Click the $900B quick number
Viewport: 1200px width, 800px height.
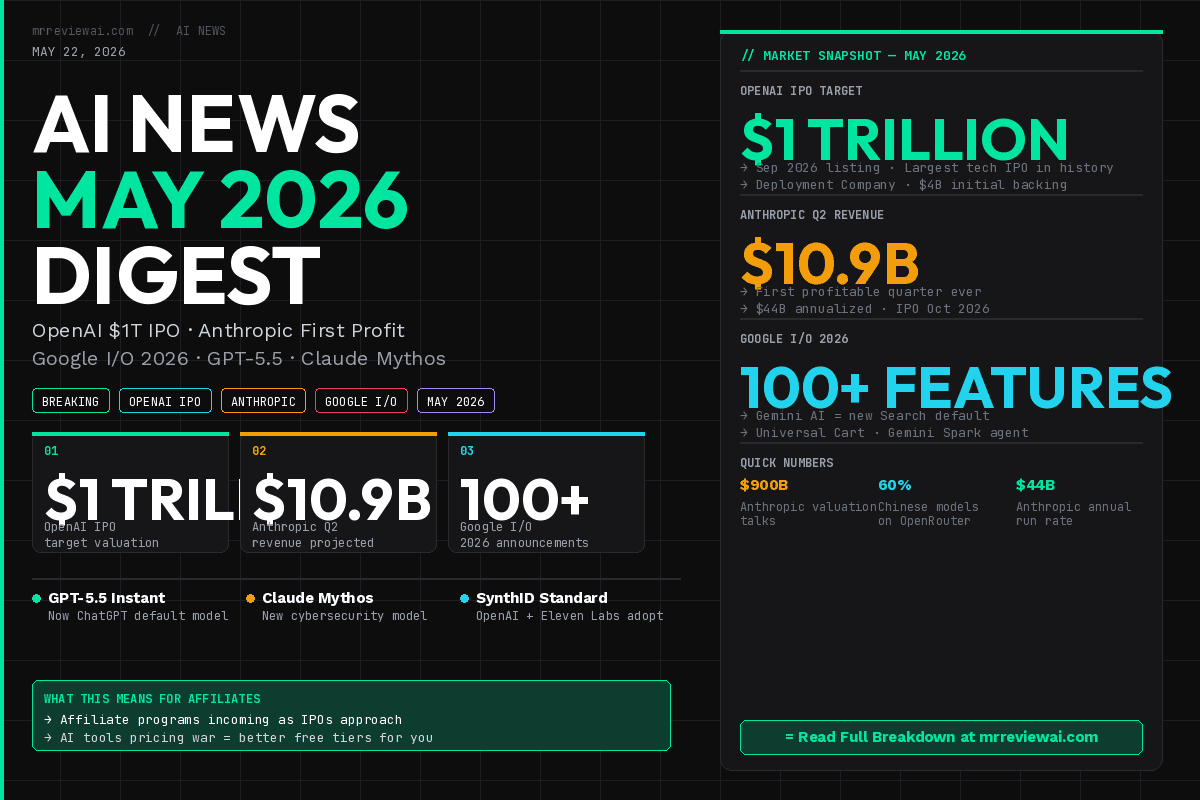(x=764, y=485)
